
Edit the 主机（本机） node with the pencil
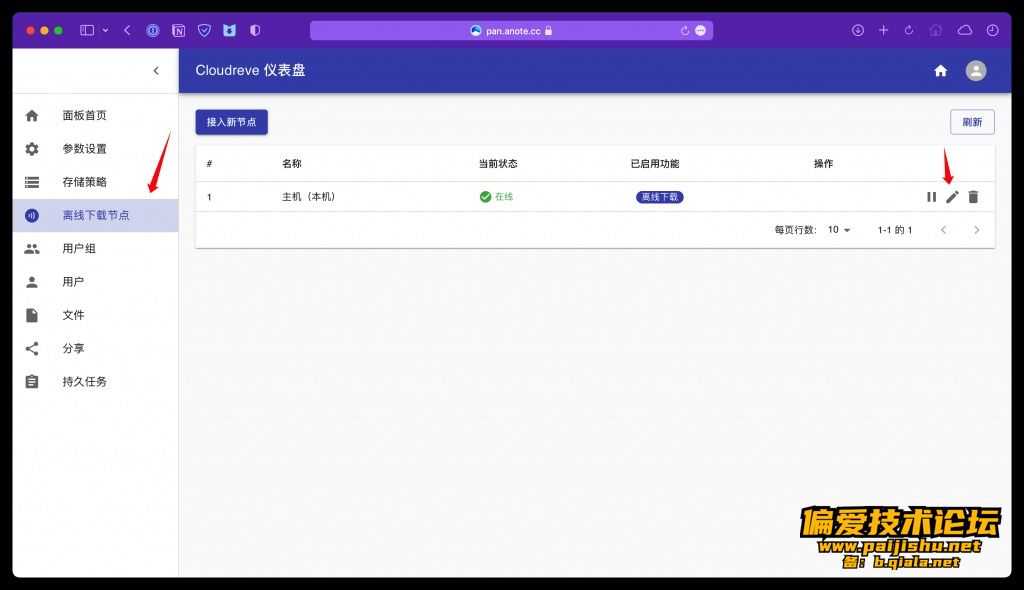point(953,197)
